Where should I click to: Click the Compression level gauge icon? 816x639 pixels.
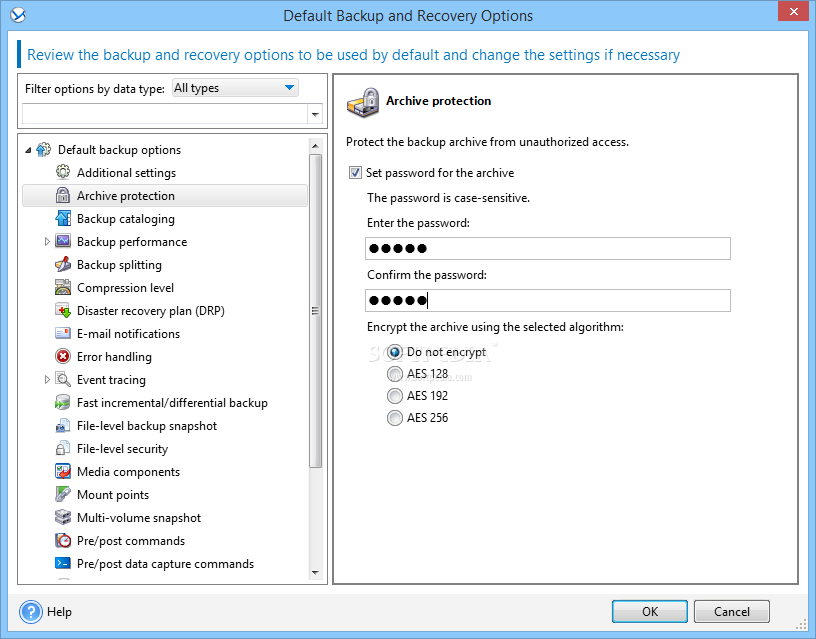pos(63,287)
